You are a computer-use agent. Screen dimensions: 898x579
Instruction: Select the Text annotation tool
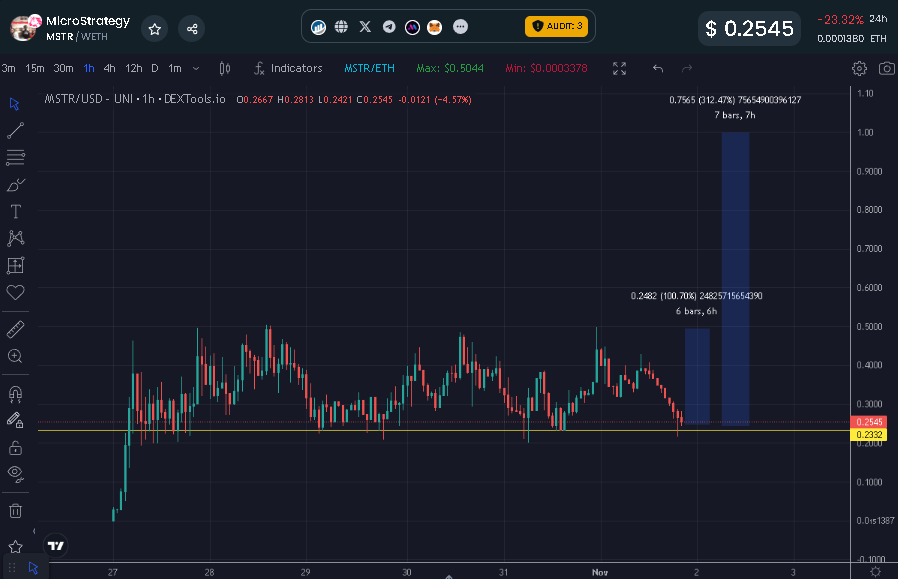point(15,212)
